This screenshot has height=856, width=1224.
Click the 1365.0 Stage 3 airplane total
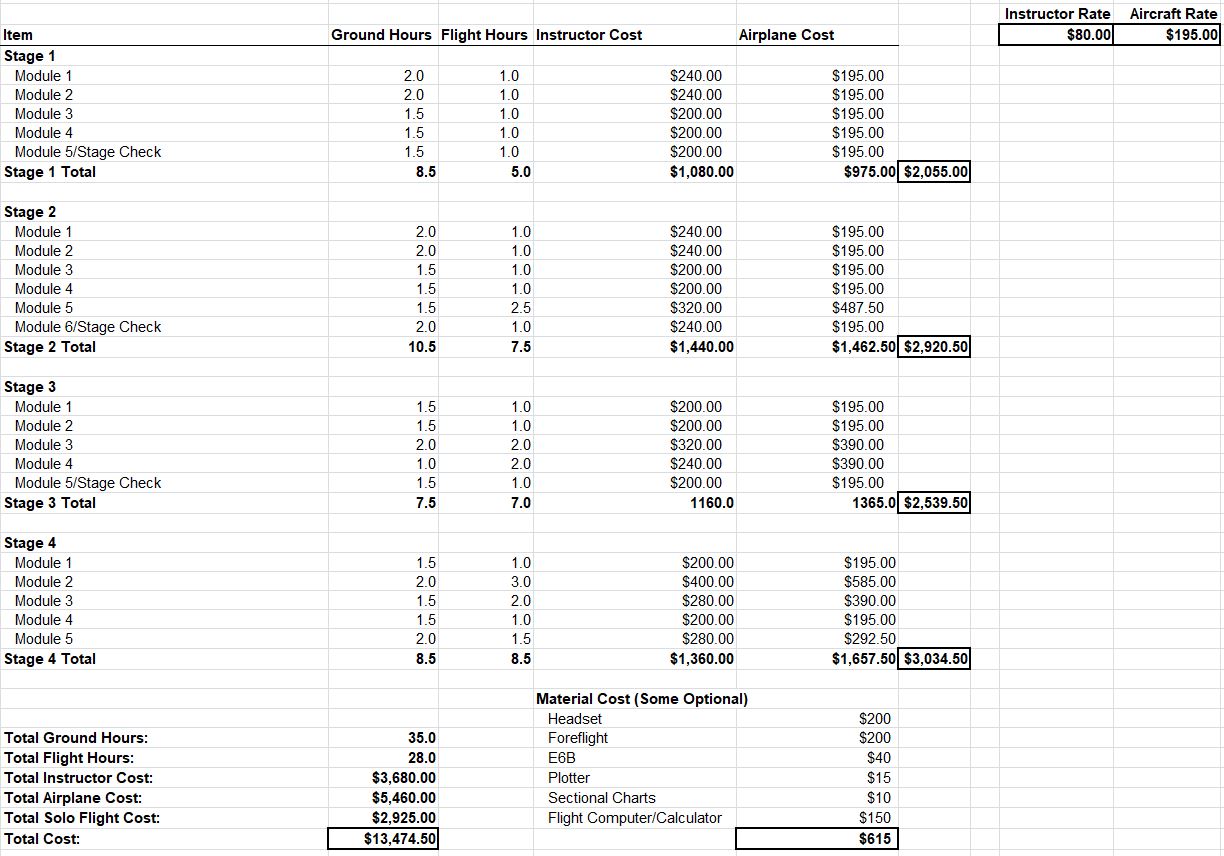874,503
